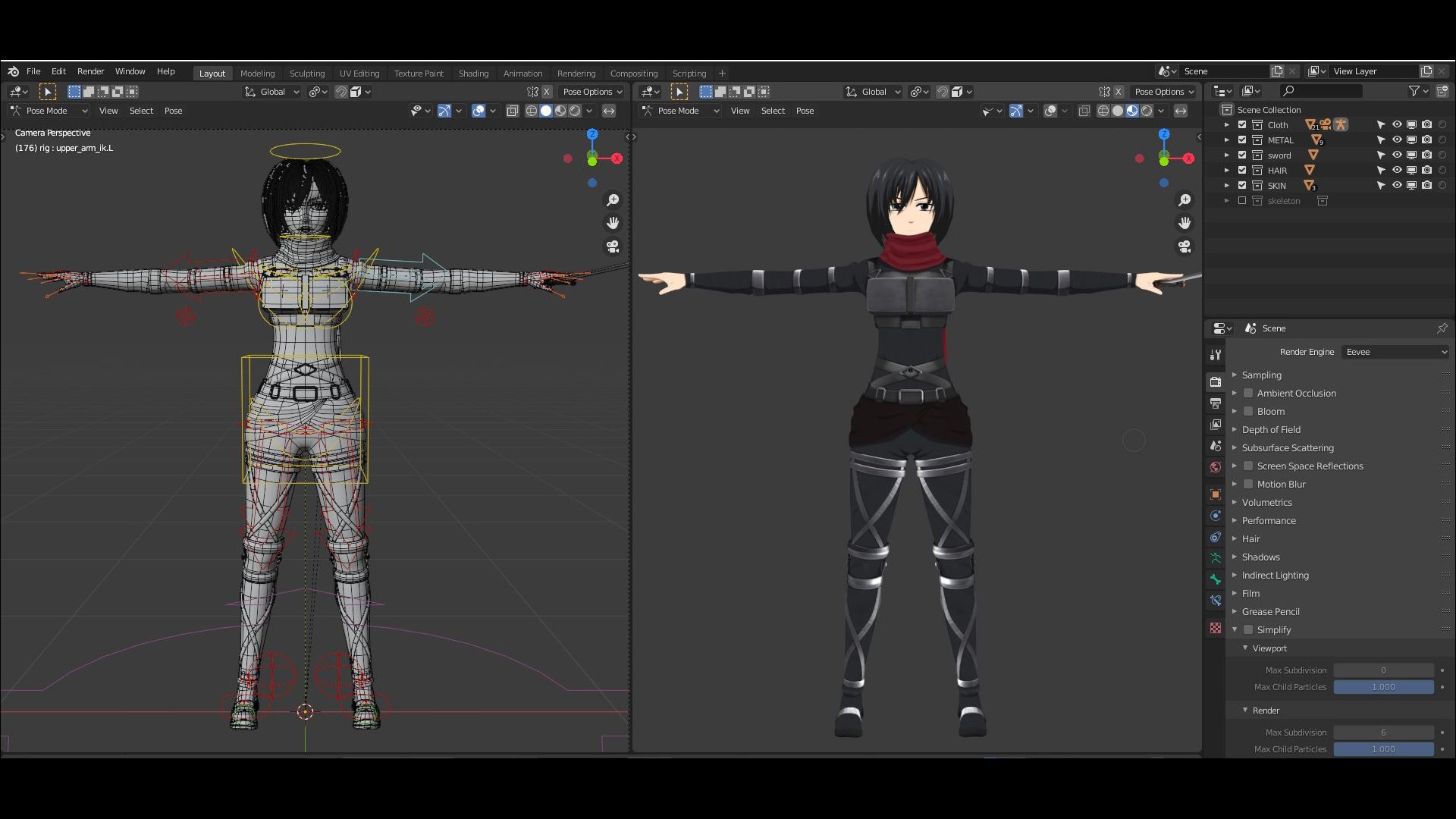1456x819 pixels.
Task: Enable Ambient Occlusion checkbox
Action: pos(1248,393)
